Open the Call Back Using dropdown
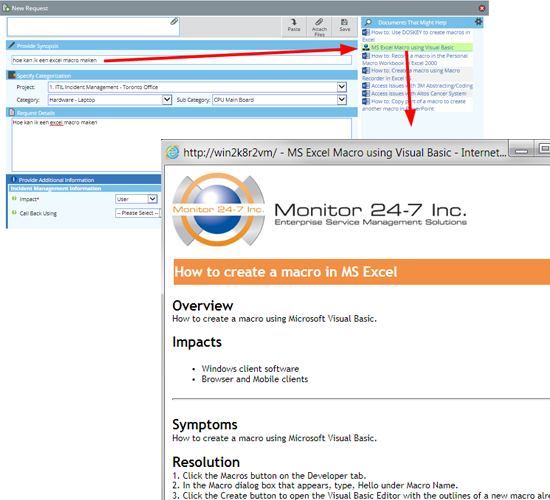550x500 pixels. pyautogui.click(x=138, y=213)
